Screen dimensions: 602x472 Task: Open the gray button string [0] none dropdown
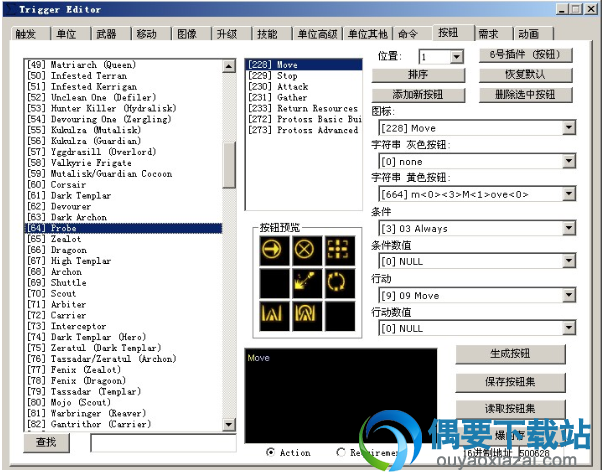click(569, 161)
